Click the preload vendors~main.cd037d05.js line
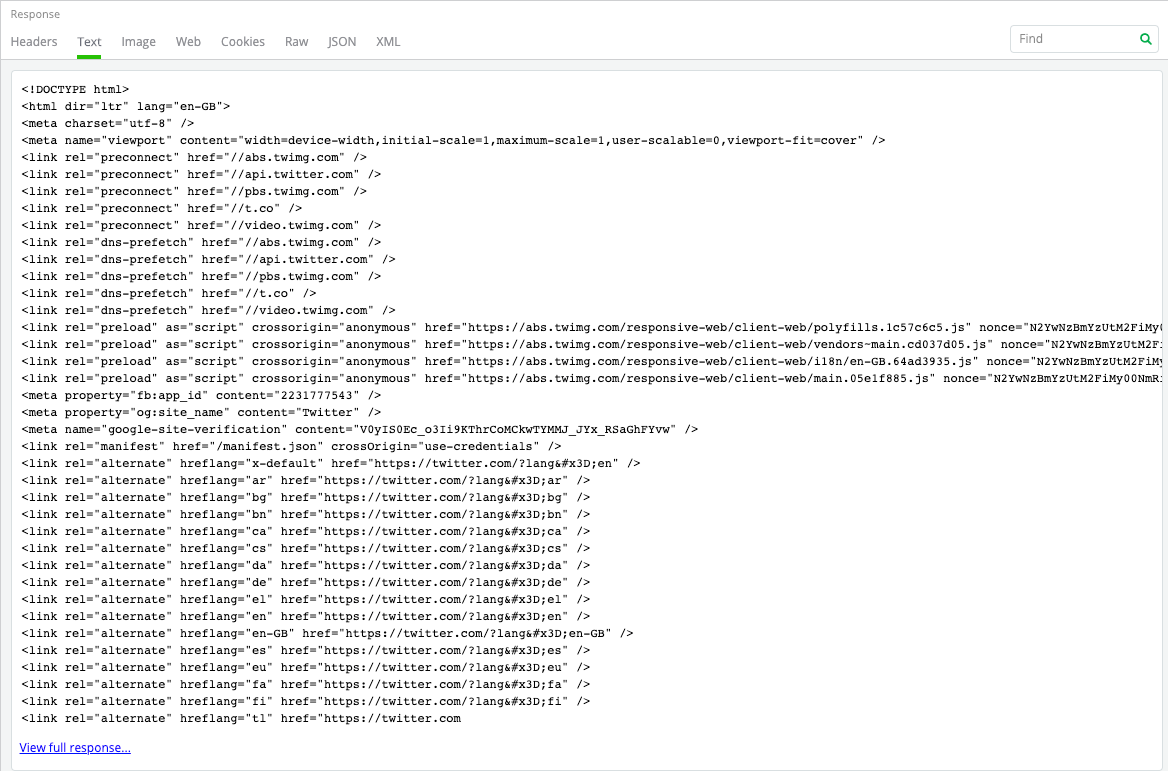Viewport: 1168px width, 771px height. (x=591, y=345)
